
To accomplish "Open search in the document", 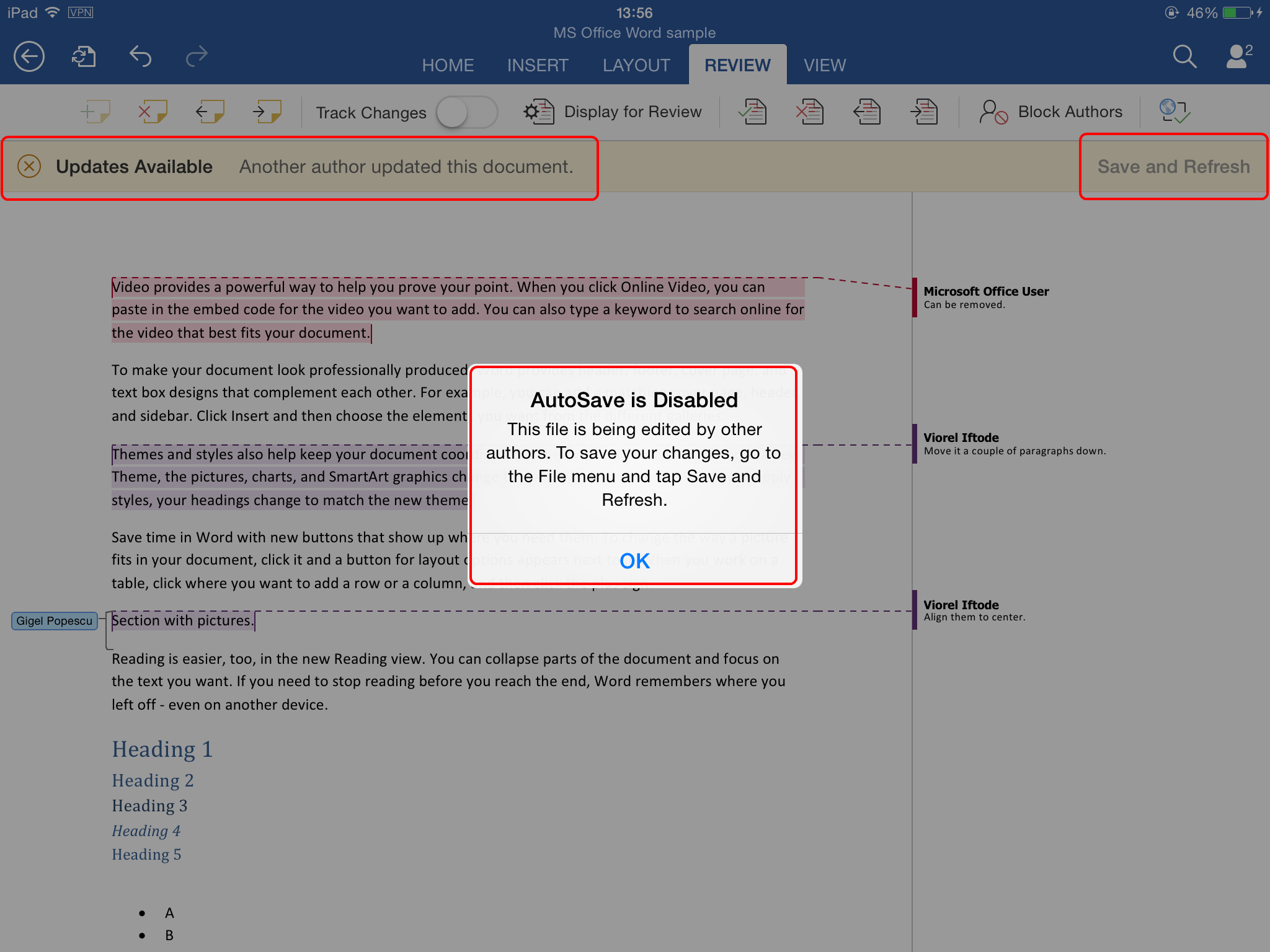I will [1184, 56].
